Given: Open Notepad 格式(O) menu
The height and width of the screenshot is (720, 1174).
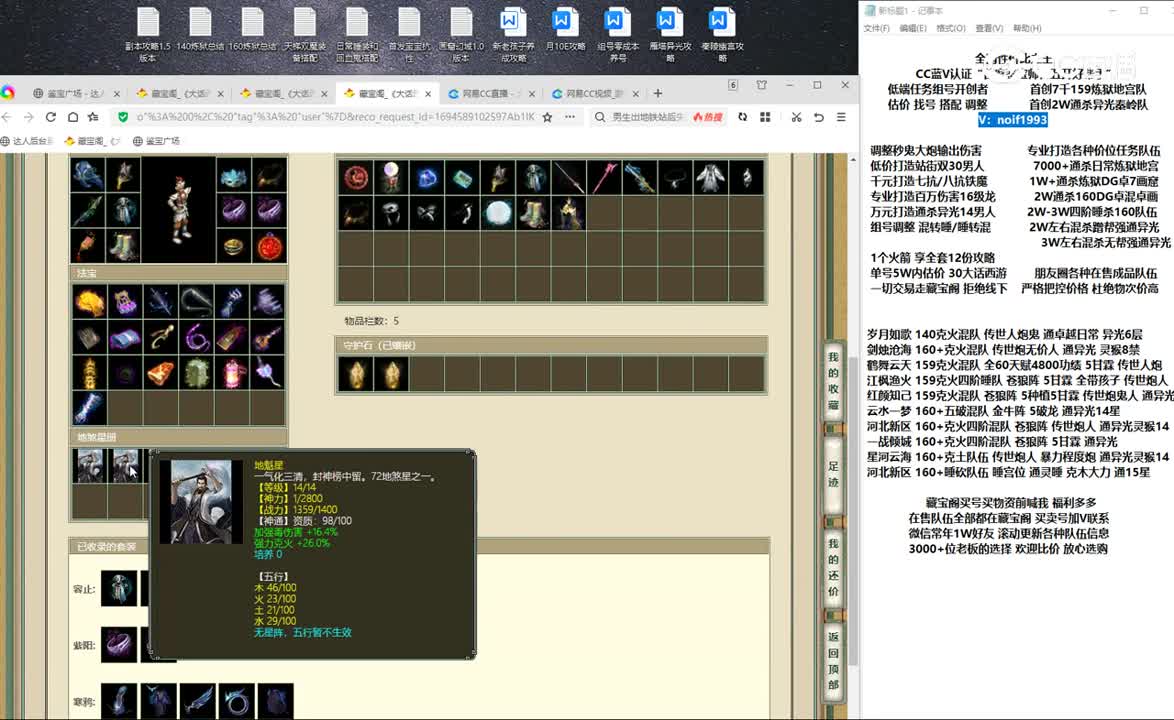Looking at the screenshot, I should pos(951,28).
